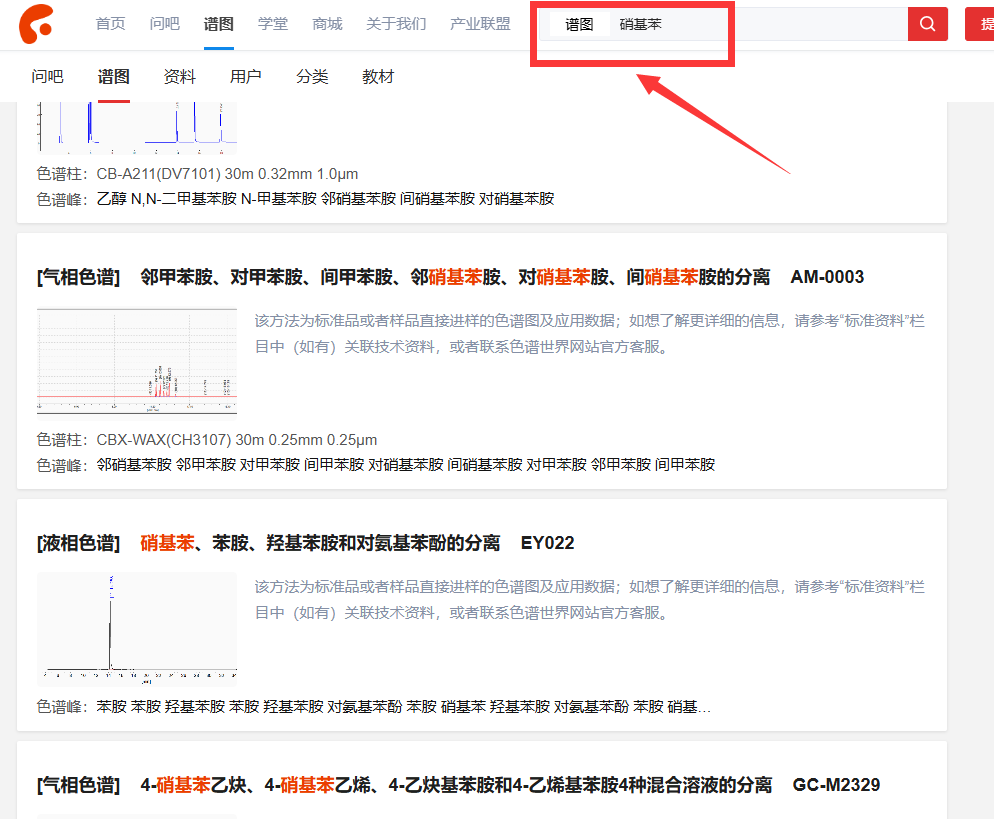Click the AM-0003 chromatogram thumbnail

(137, 361)
